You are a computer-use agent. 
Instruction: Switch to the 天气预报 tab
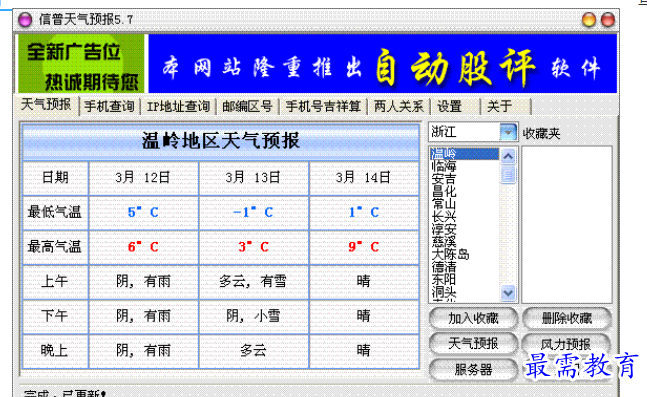pyautogui.click(x=46, y=105)
